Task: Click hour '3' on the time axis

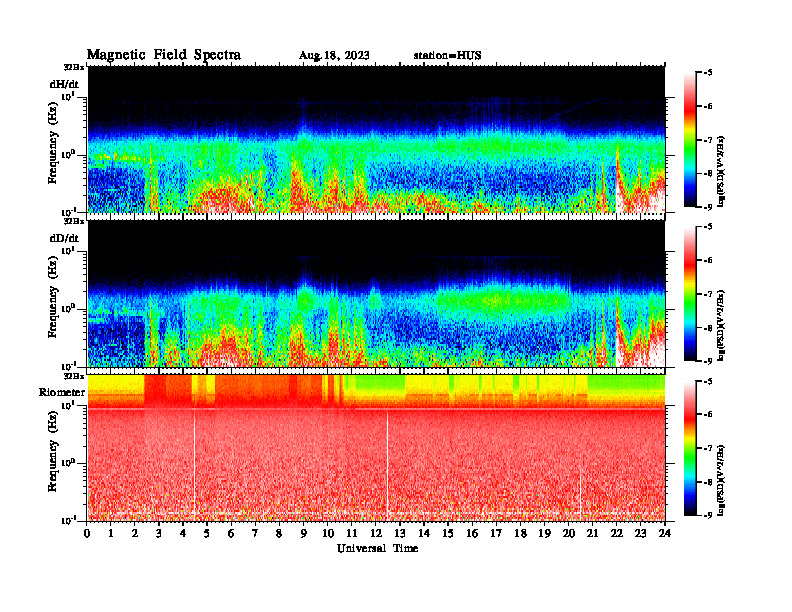Action: click(x=159, y=533)
